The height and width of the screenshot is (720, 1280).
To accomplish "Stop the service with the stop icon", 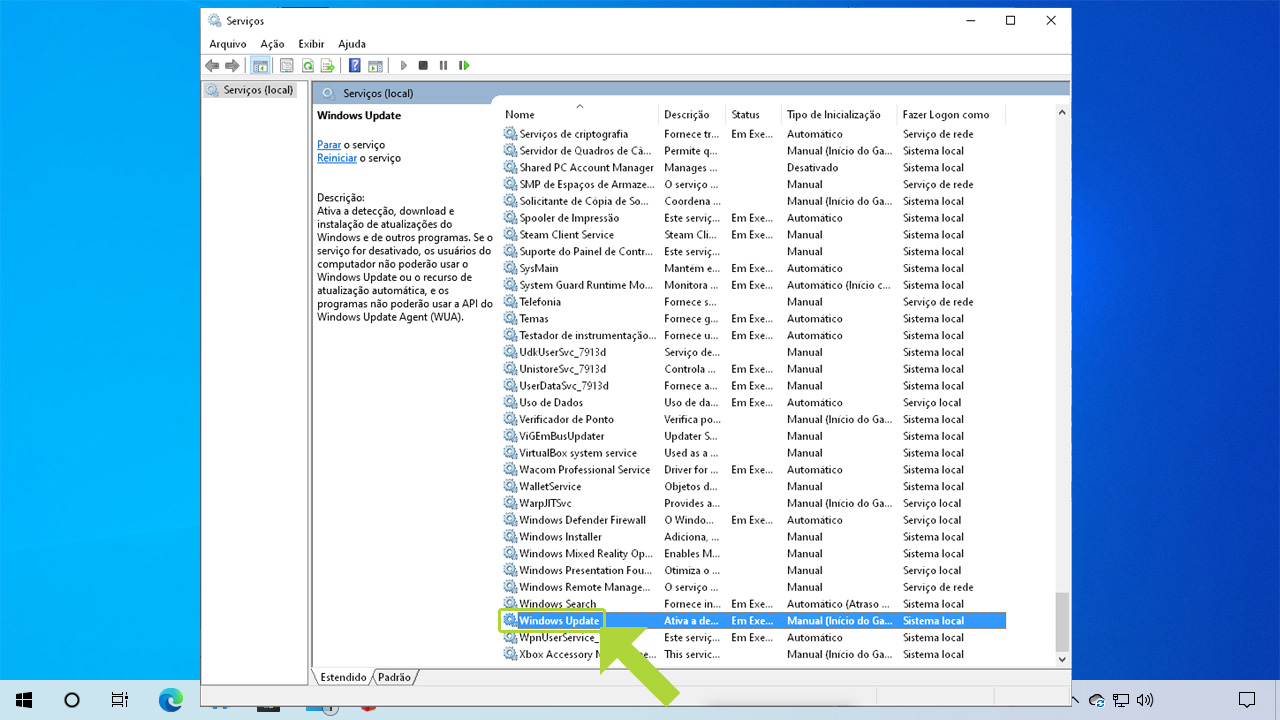I will [424, 65].
